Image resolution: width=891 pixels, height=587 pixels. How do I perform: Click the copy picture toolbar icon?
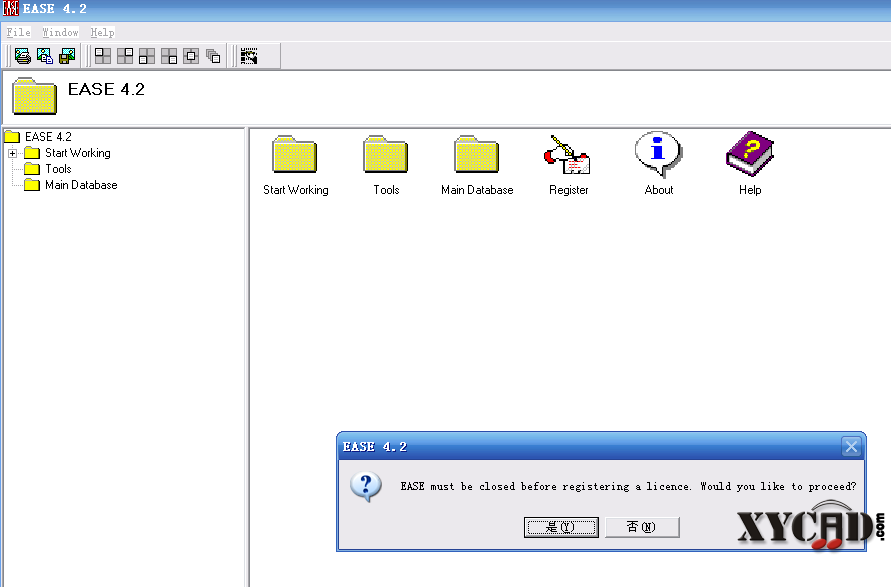[x=45, y=56]
